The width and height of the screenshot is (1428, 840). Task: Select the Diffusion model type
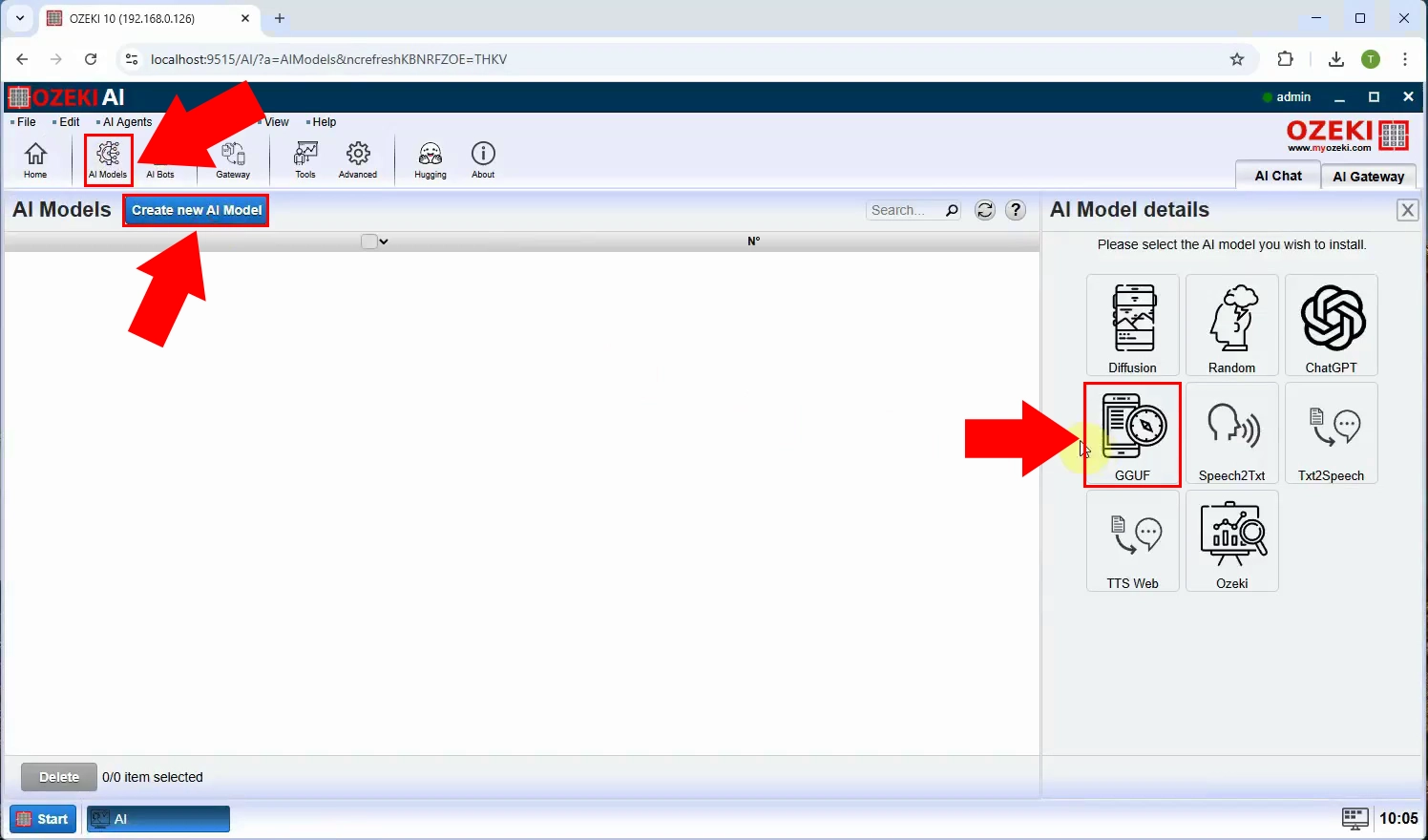[1133, 325]
